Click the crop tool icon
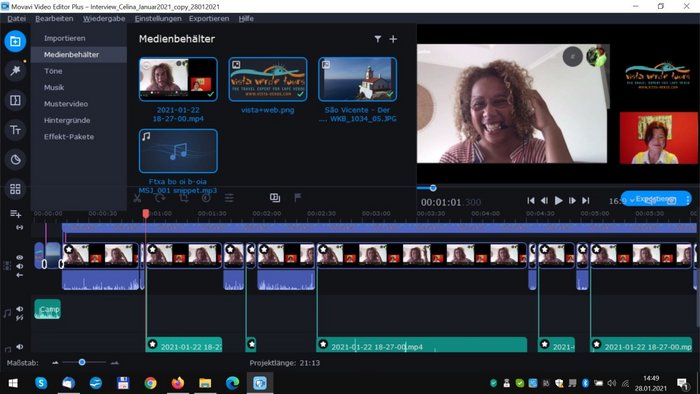The image size is (700, 394). pyautogui.click(x=183, y=198)
